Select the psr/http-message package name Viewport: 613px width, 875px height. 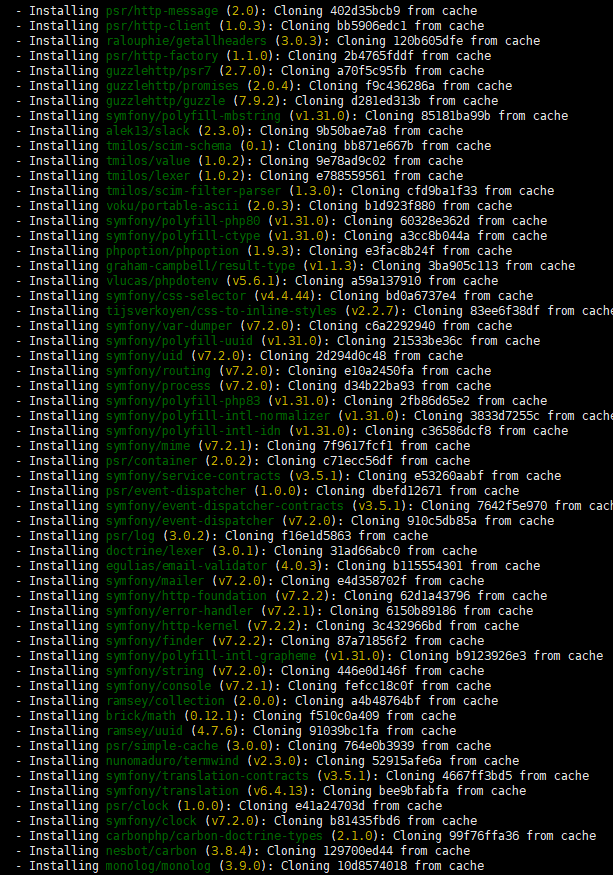point(162,11)
